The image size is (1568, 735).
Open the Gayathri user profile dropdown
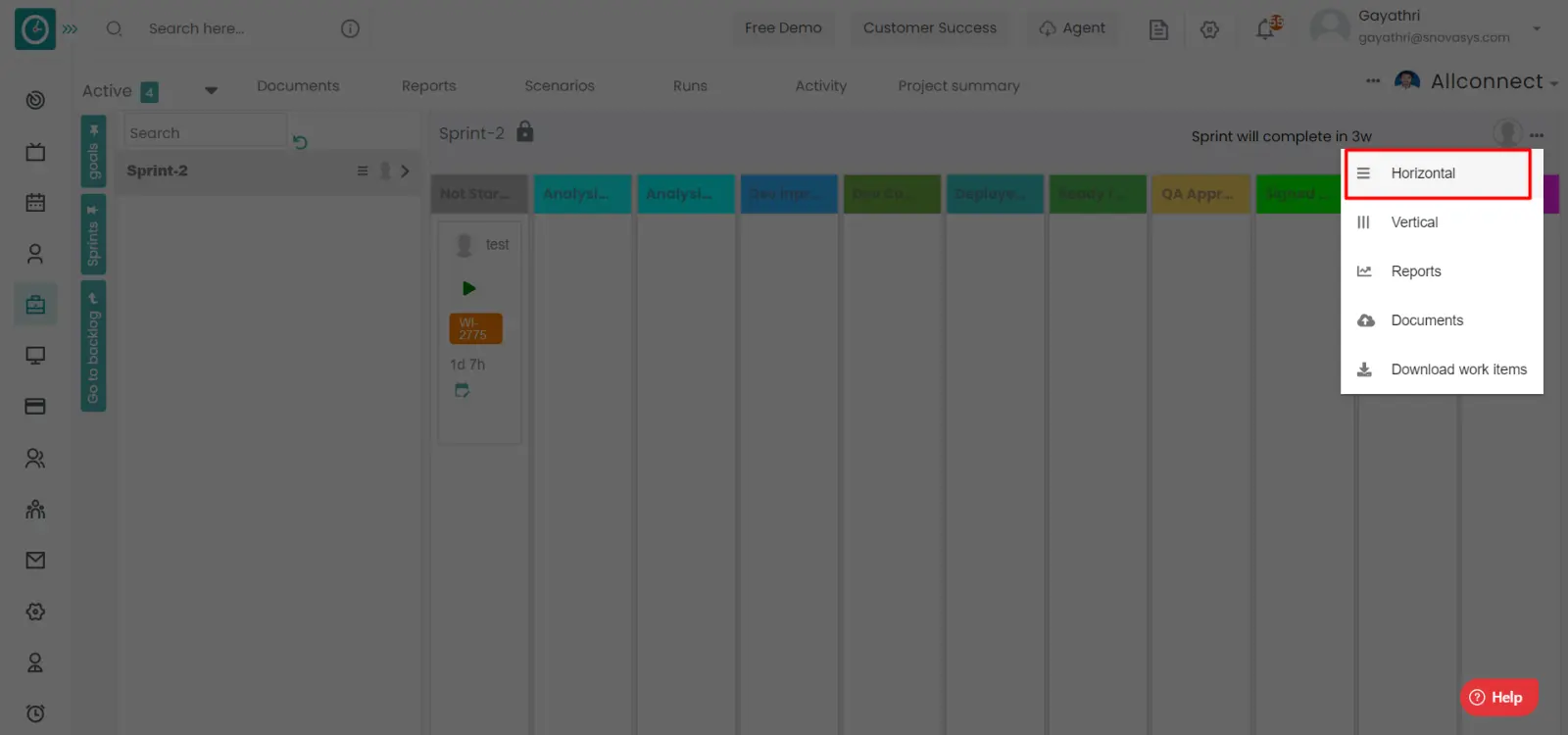(x=1536, y=28)
